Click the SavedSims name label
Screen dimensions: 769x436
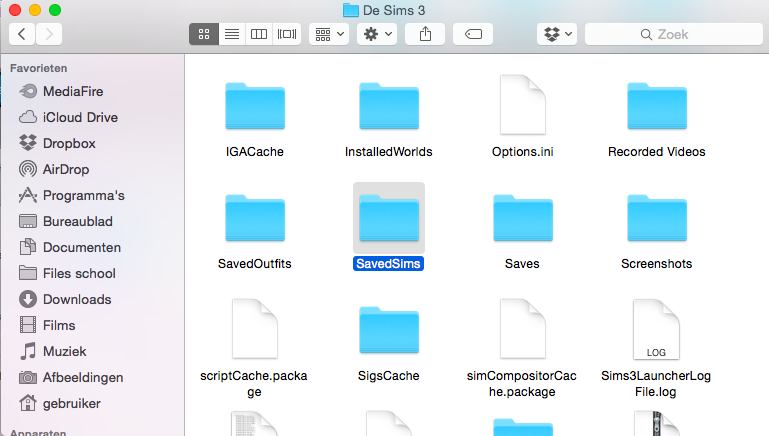(x=388, y=263)
